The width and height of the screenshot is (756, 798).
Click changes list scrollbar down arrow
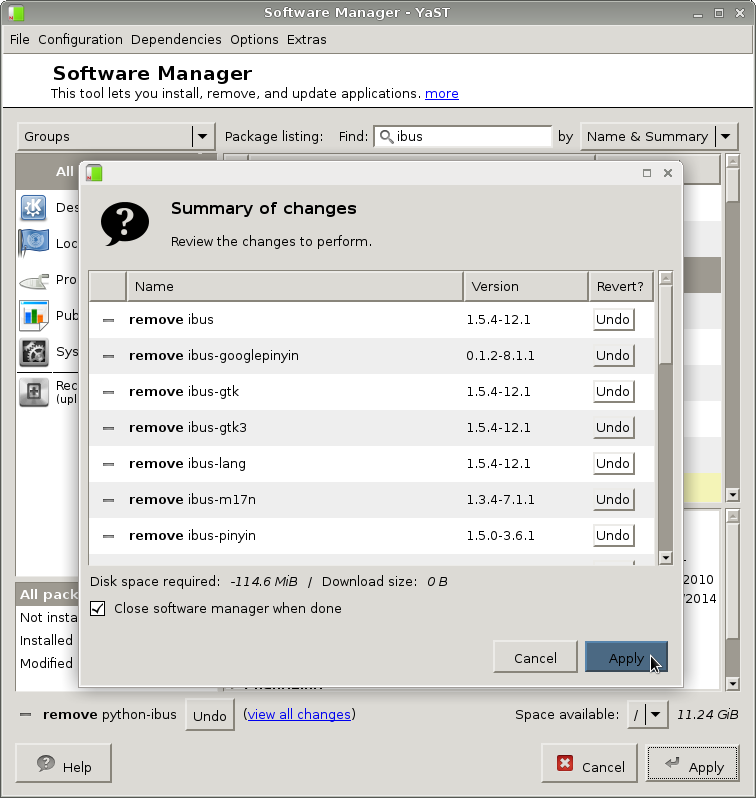(x=665, y=558)
